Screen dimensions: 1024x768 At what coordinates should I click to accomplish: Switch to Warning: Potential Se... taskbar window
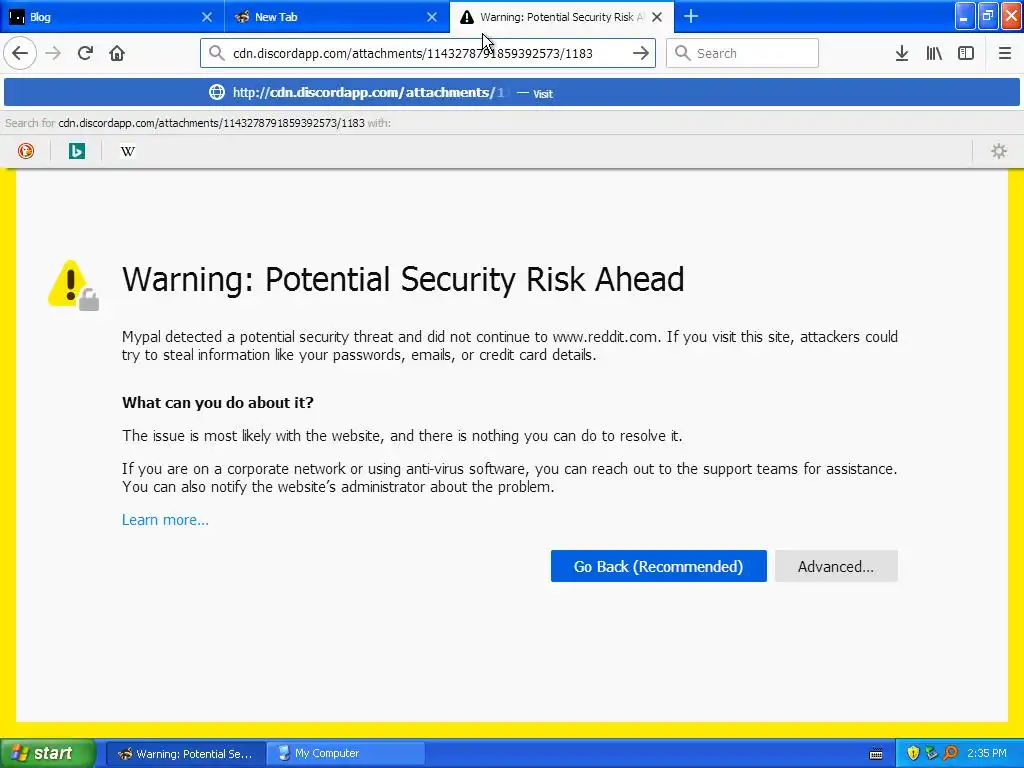[185, 754]
